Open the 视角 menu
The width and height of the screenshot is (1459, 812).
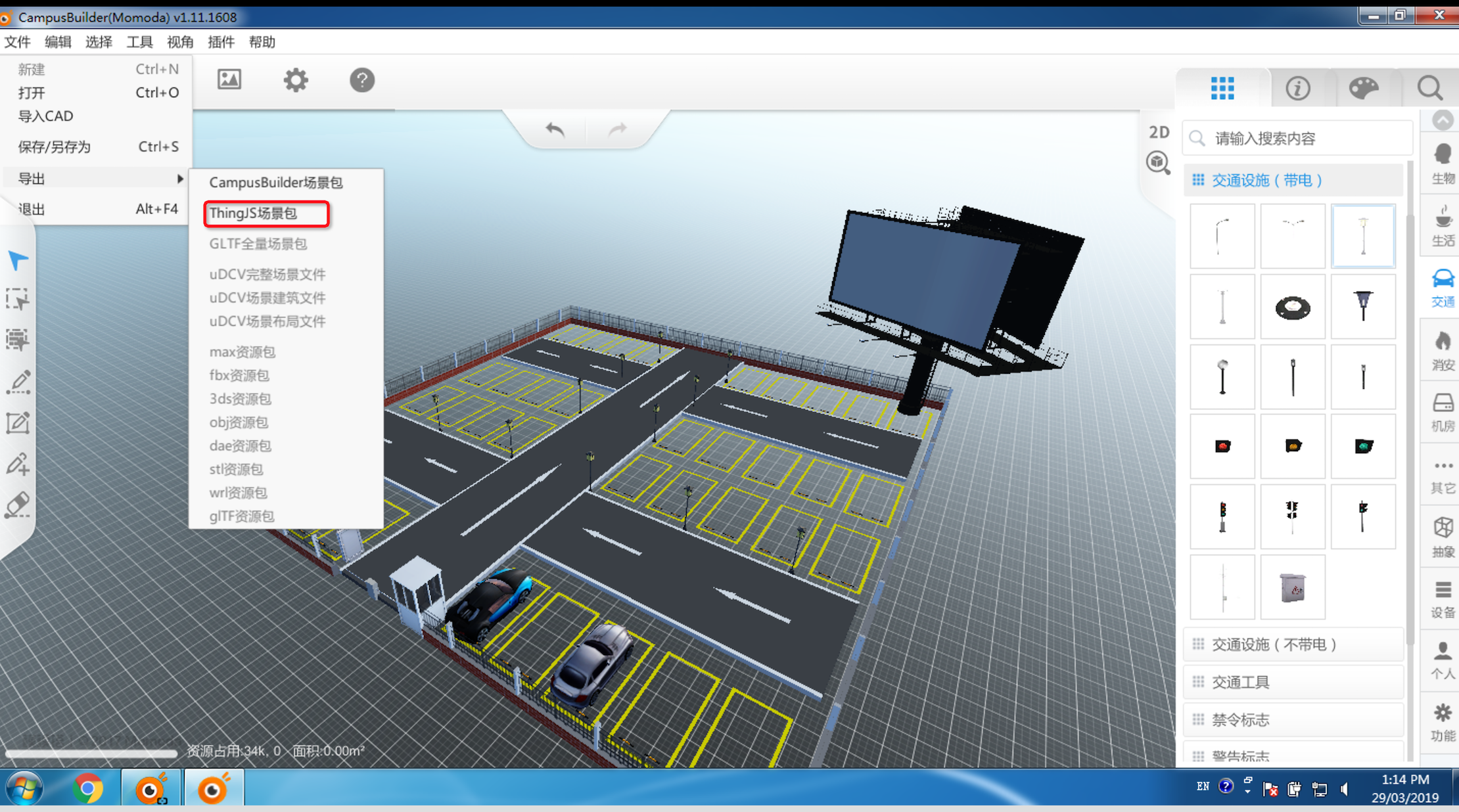180,42
